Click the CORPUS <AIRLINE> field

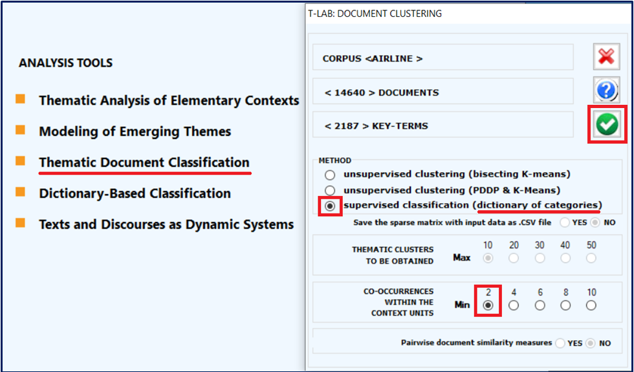[x=443, y=57]
